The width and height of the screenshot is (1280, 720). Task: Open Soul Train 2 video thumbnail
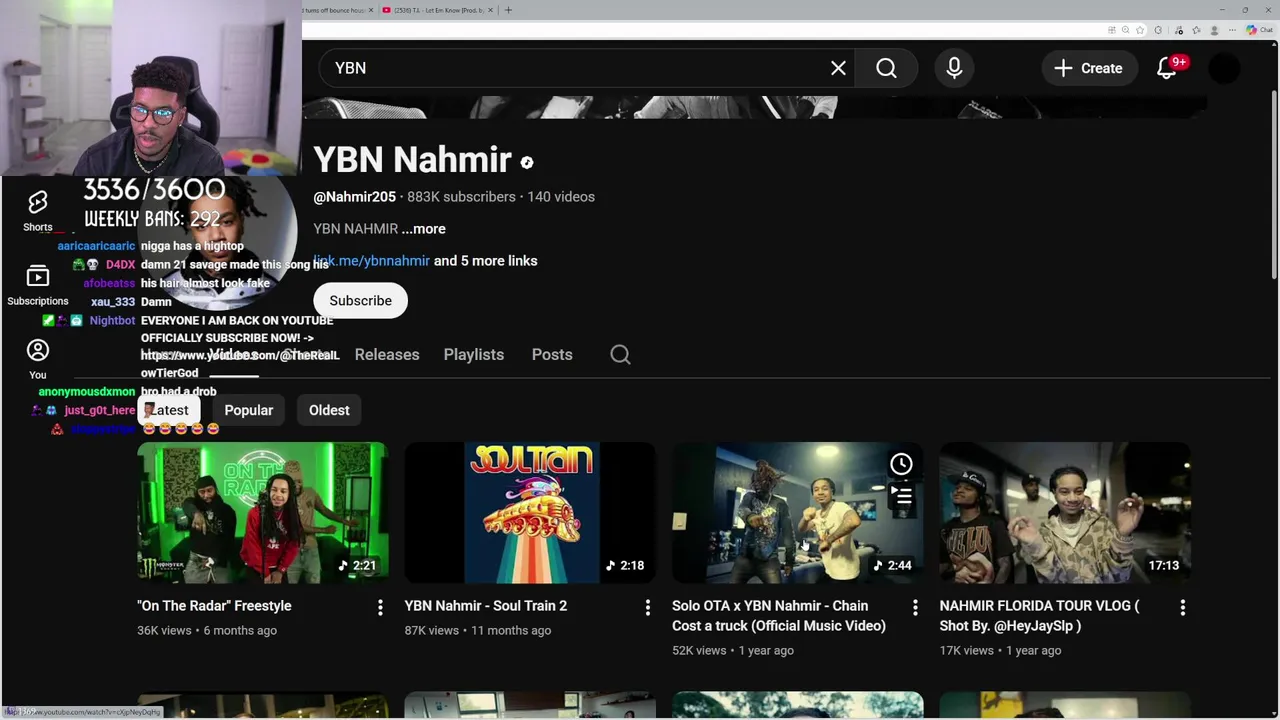(x=530, y=513)
